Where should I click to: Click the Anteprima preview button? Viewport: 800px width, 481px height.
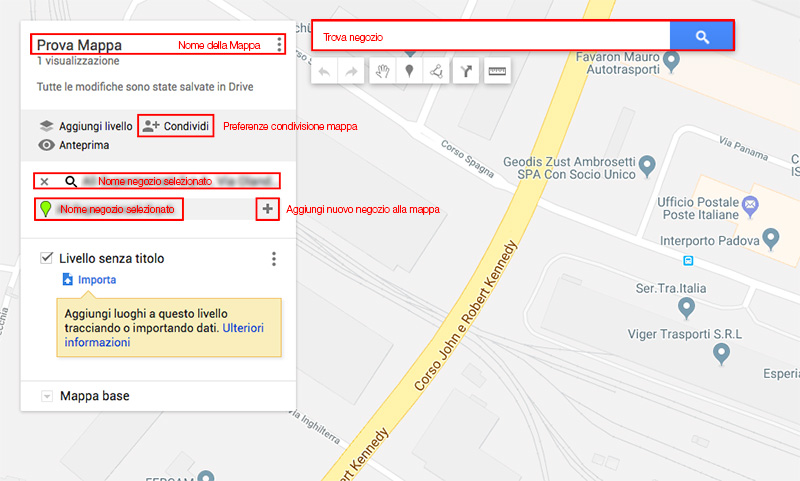point(74,145)
